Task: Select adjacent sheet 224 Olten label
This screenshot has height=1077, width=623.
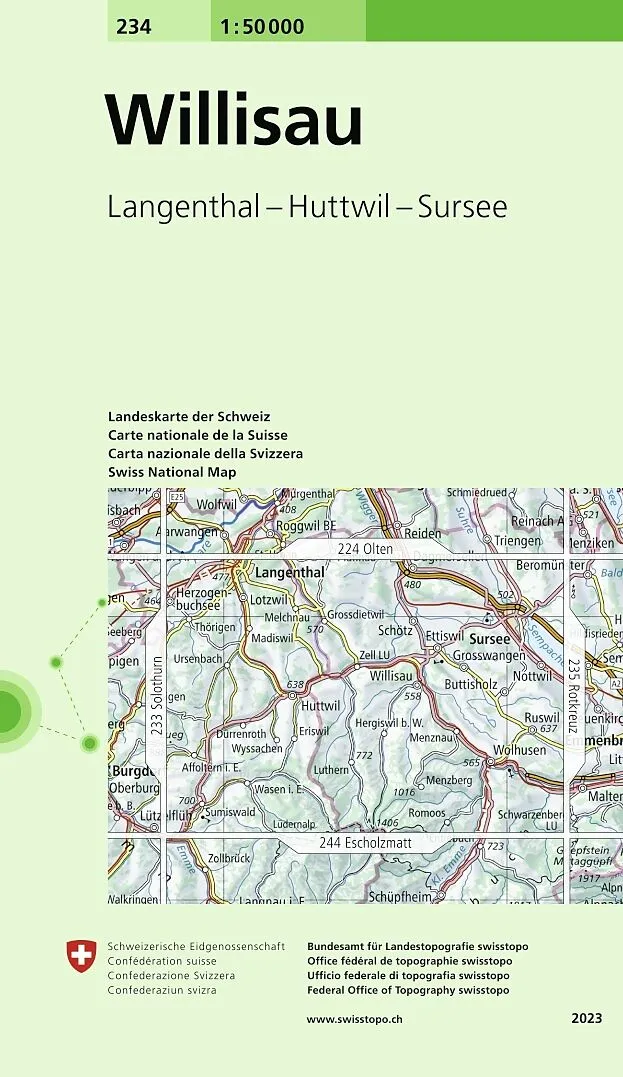Action: (365, 550)
